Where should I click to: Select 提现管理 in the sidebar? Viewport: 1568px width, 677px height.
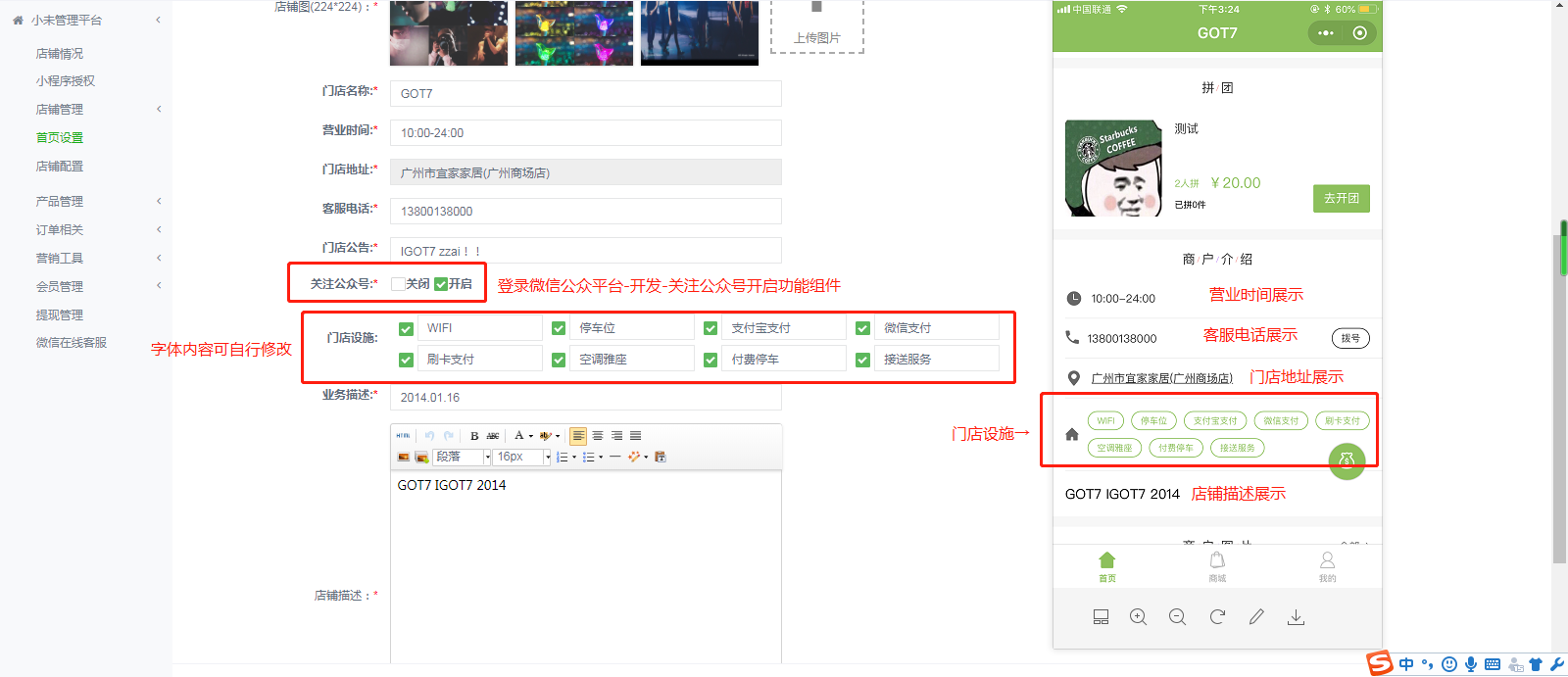(x=60, y=314)
